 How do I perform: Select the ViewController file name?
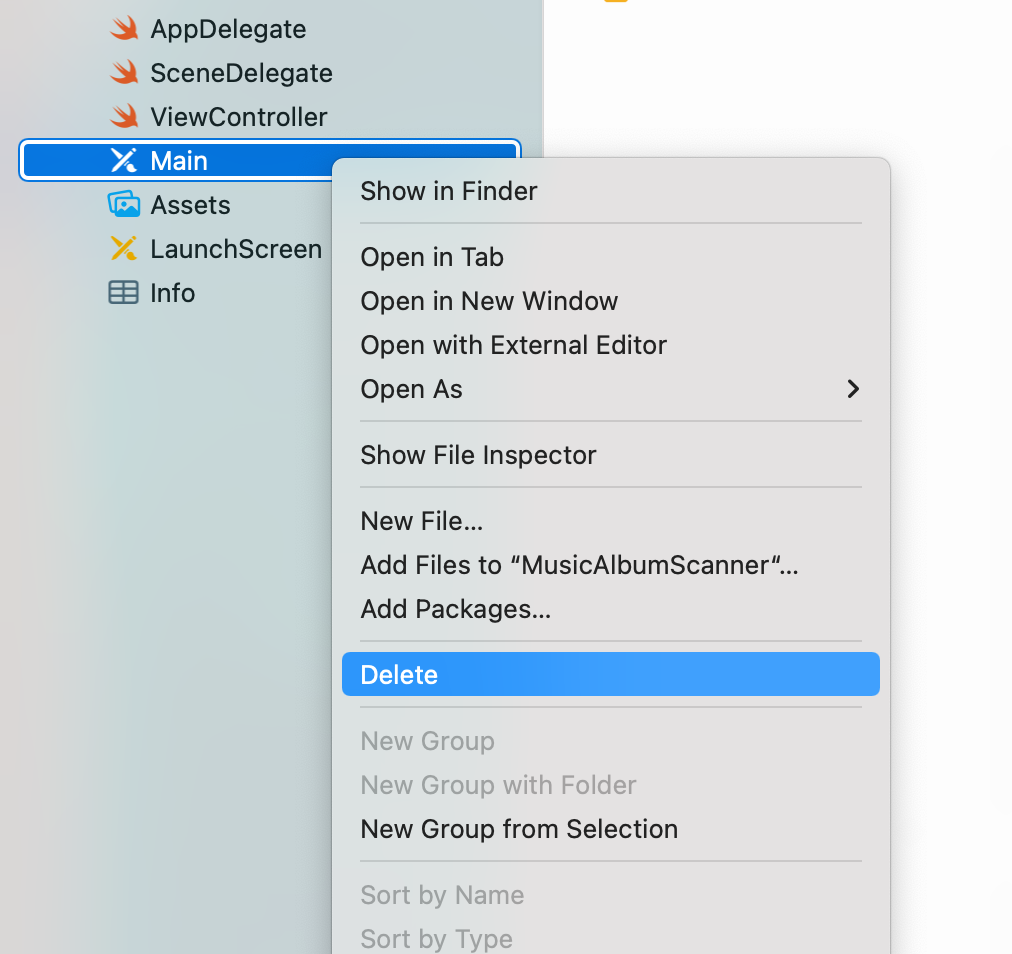click(239, 117)
